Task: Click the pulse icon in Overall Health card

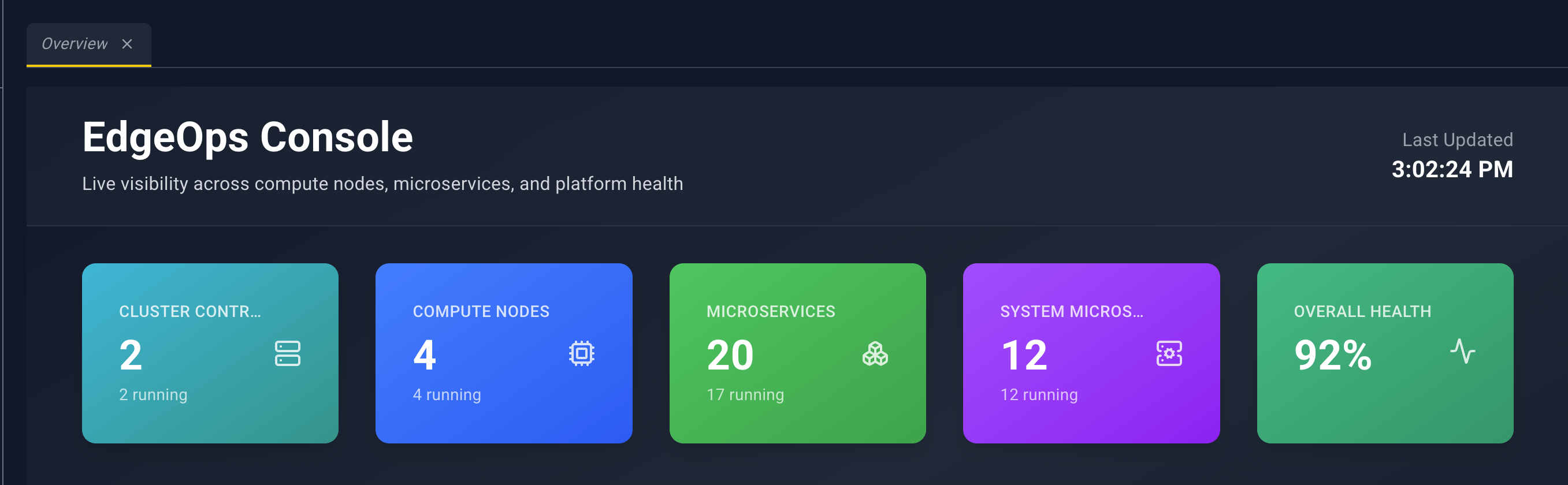Action: pyautogui.click(x=1462, y=351)
